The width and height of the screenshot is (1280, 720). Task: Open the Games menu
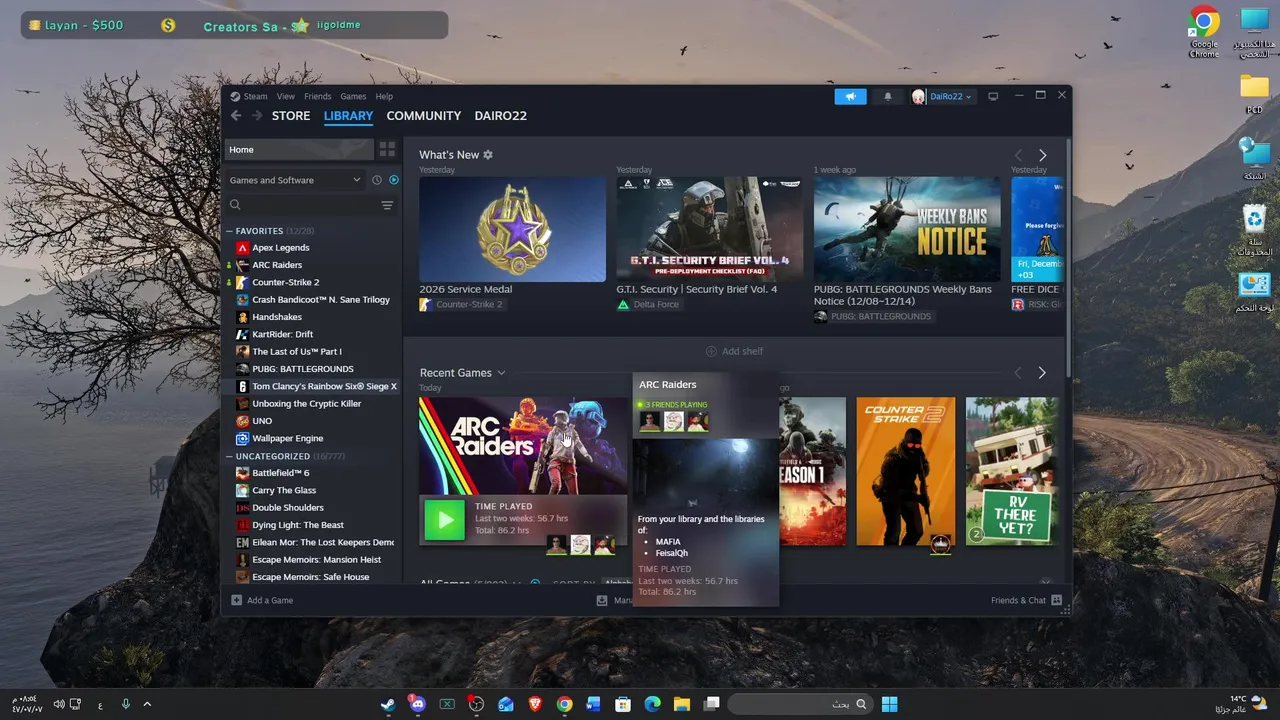353,97
